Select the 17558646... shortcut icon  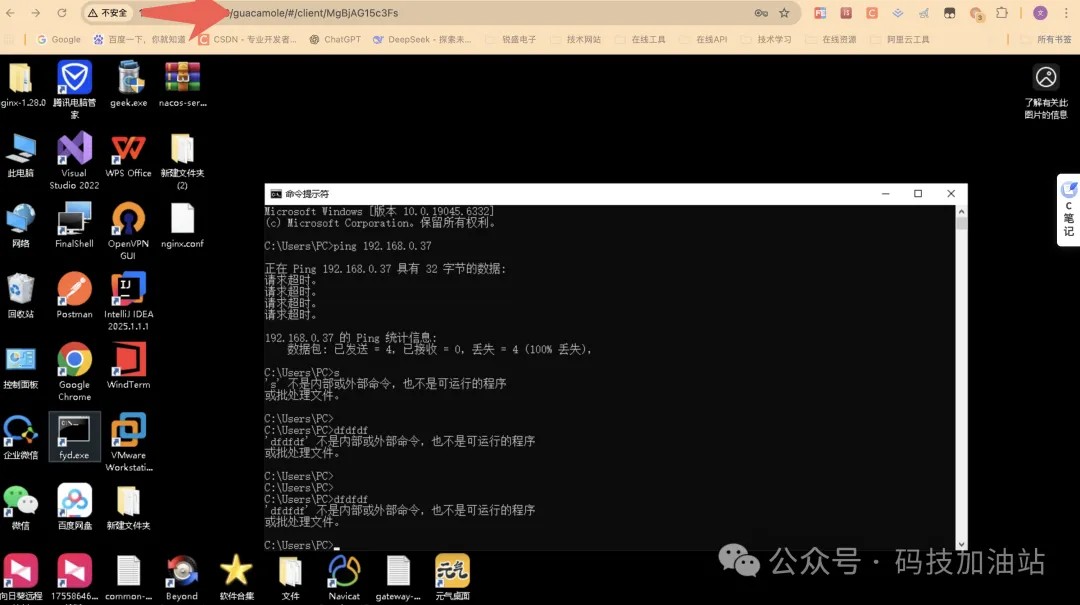[74, 577]
